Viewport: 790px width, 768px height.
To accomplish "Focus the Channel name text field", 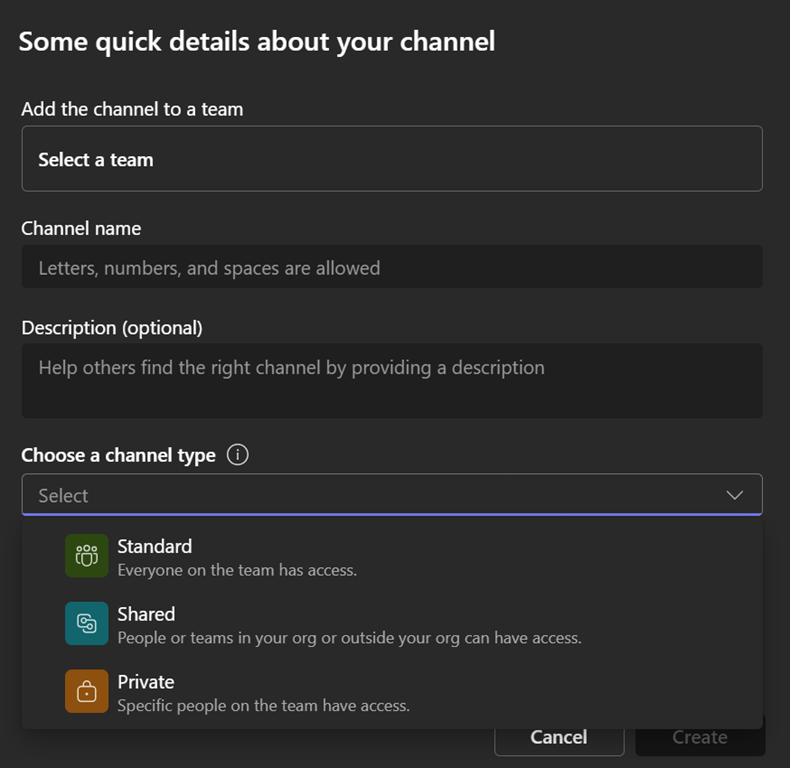I will (x=391, y=268).
